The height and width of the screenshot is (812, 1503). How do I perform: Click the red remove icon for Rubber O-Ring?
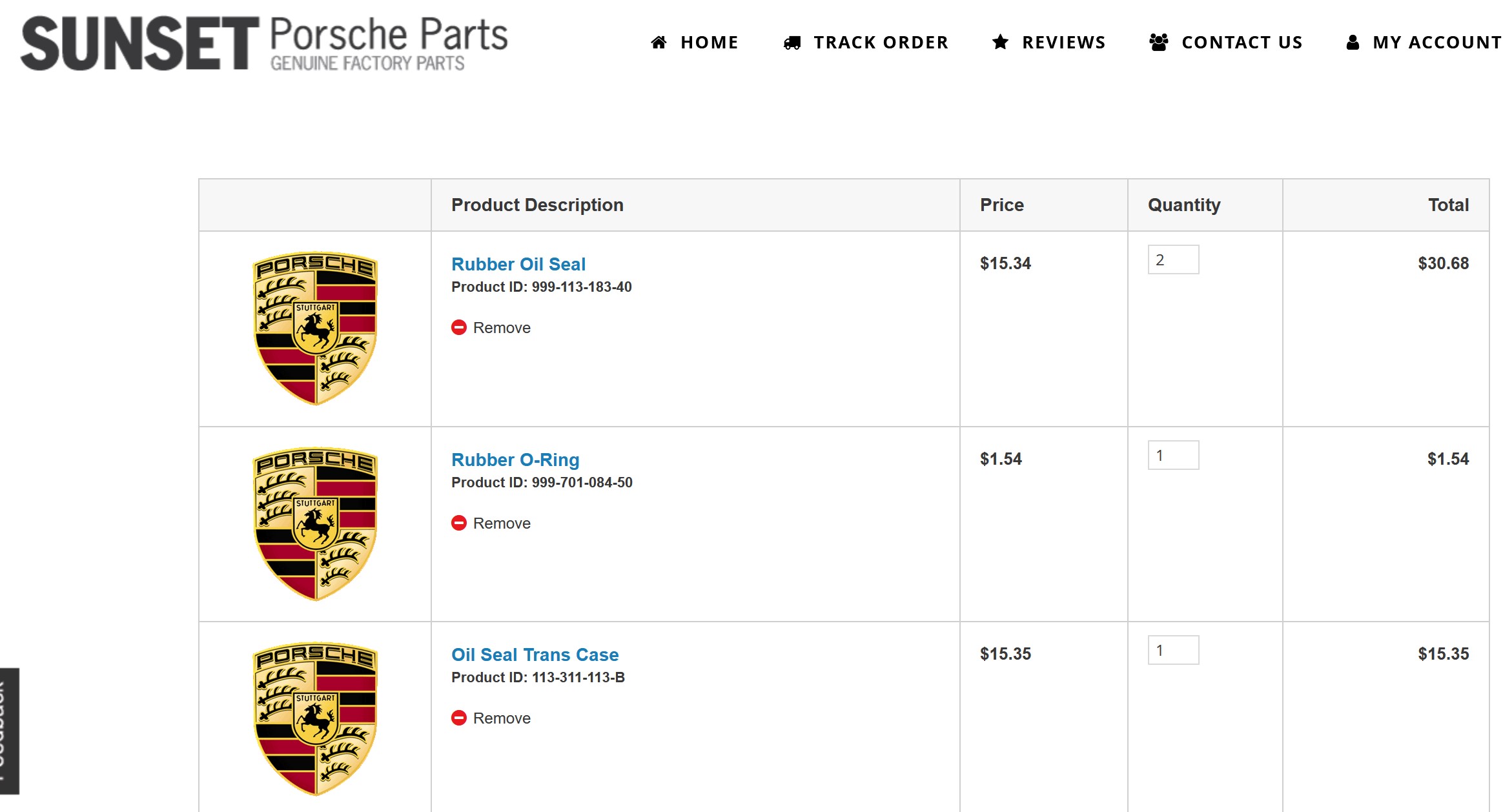pos(458,523)
